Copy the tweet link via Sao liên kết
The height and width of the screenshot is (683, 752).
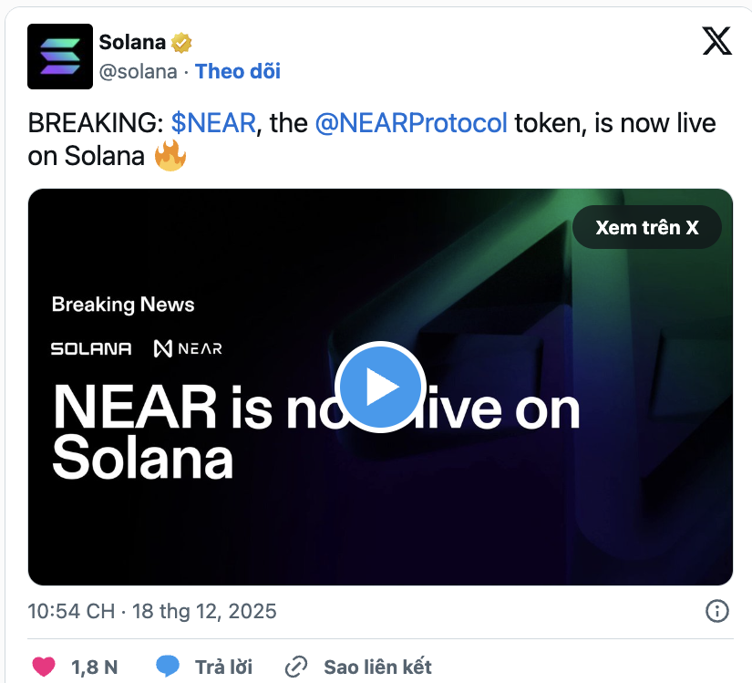tap(377, 667)
